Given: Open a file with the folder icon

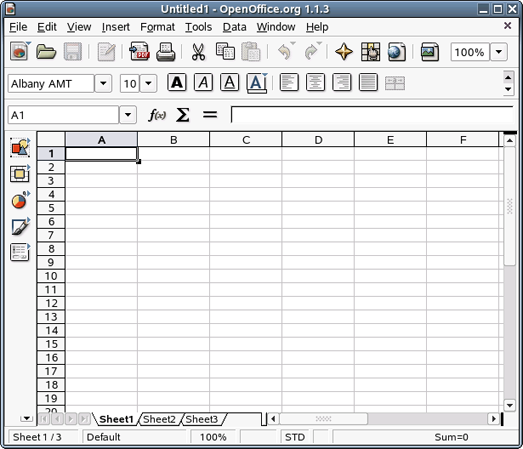Looking at the screenshot, I should [x=46, y=52].
